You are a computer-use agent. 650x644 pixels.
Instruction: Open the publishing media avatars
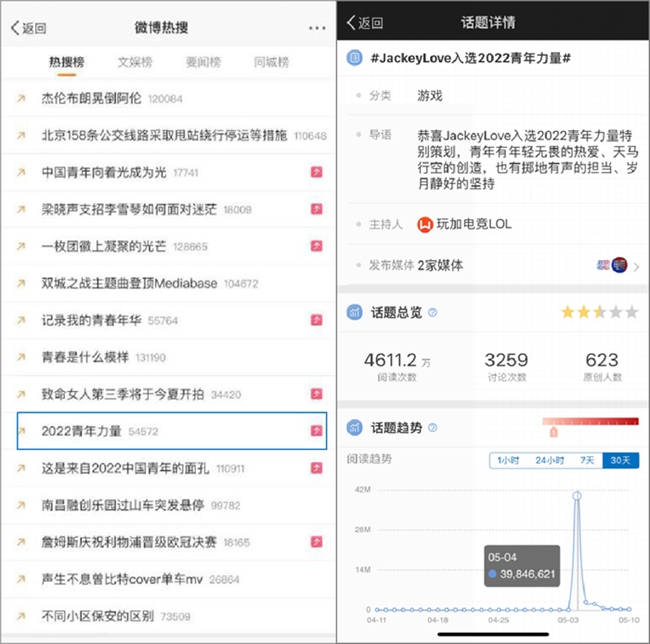(612, 265)
